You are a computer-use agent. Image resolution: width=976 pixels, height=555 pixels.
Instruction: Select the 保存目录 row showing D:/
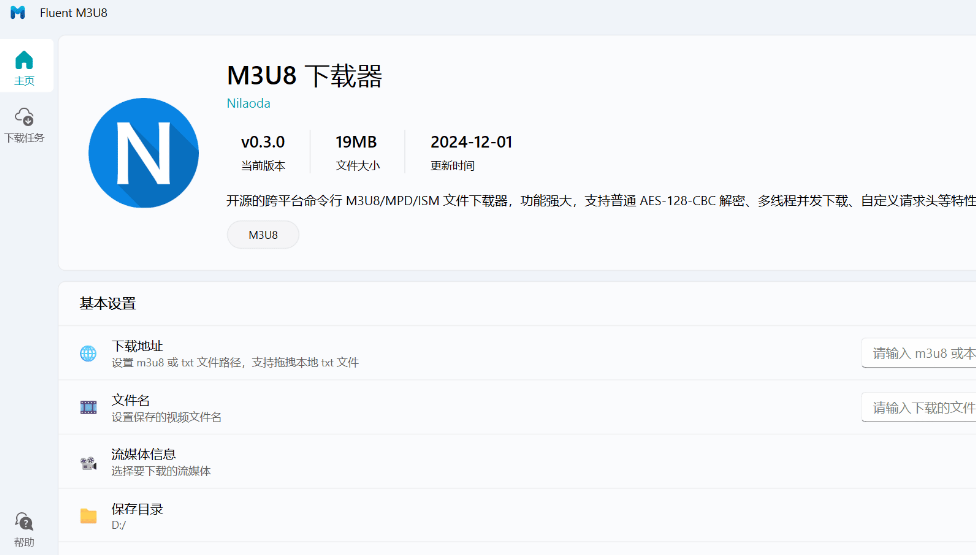(137, 516)
